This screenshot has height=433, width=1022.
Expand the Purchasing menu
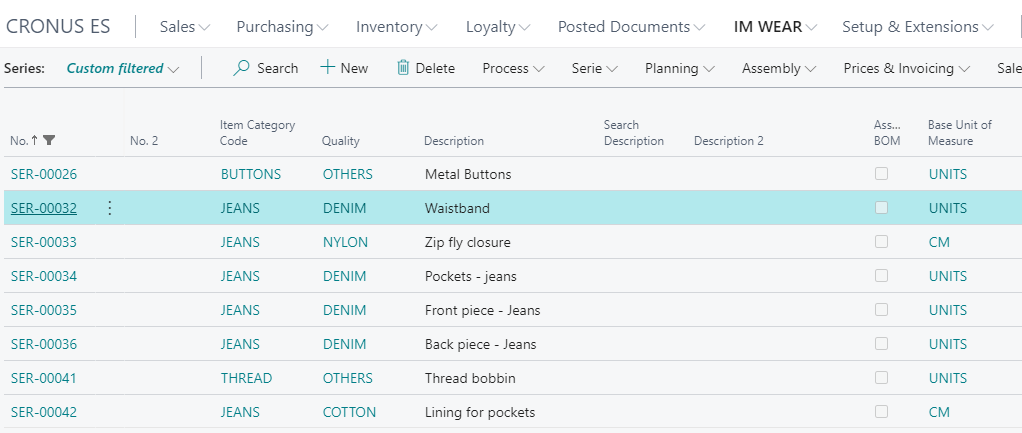[x=282, y=27]
